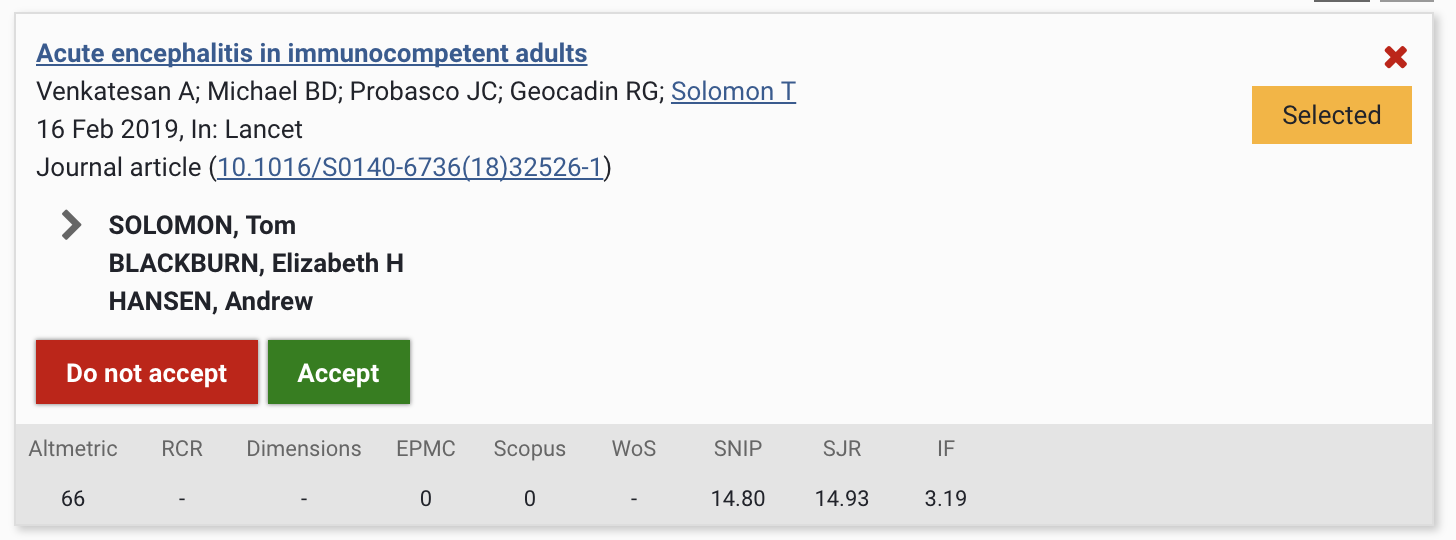This screenshot has height=540, width=1456.
Task: Click the Dimensions metric label
Action: [x=304, y=449]
